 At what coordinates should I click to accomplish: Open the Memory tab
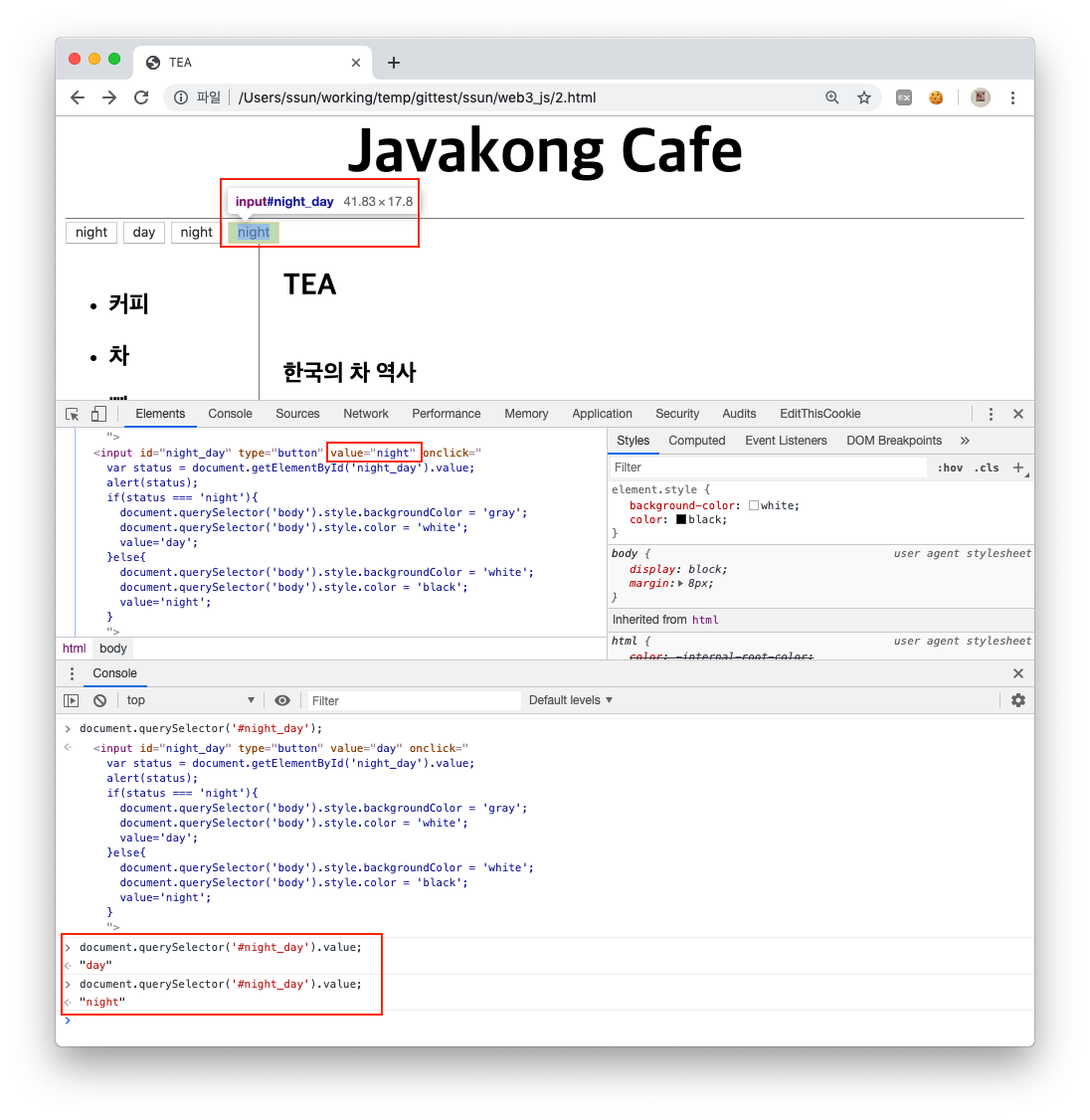point(526,415)
